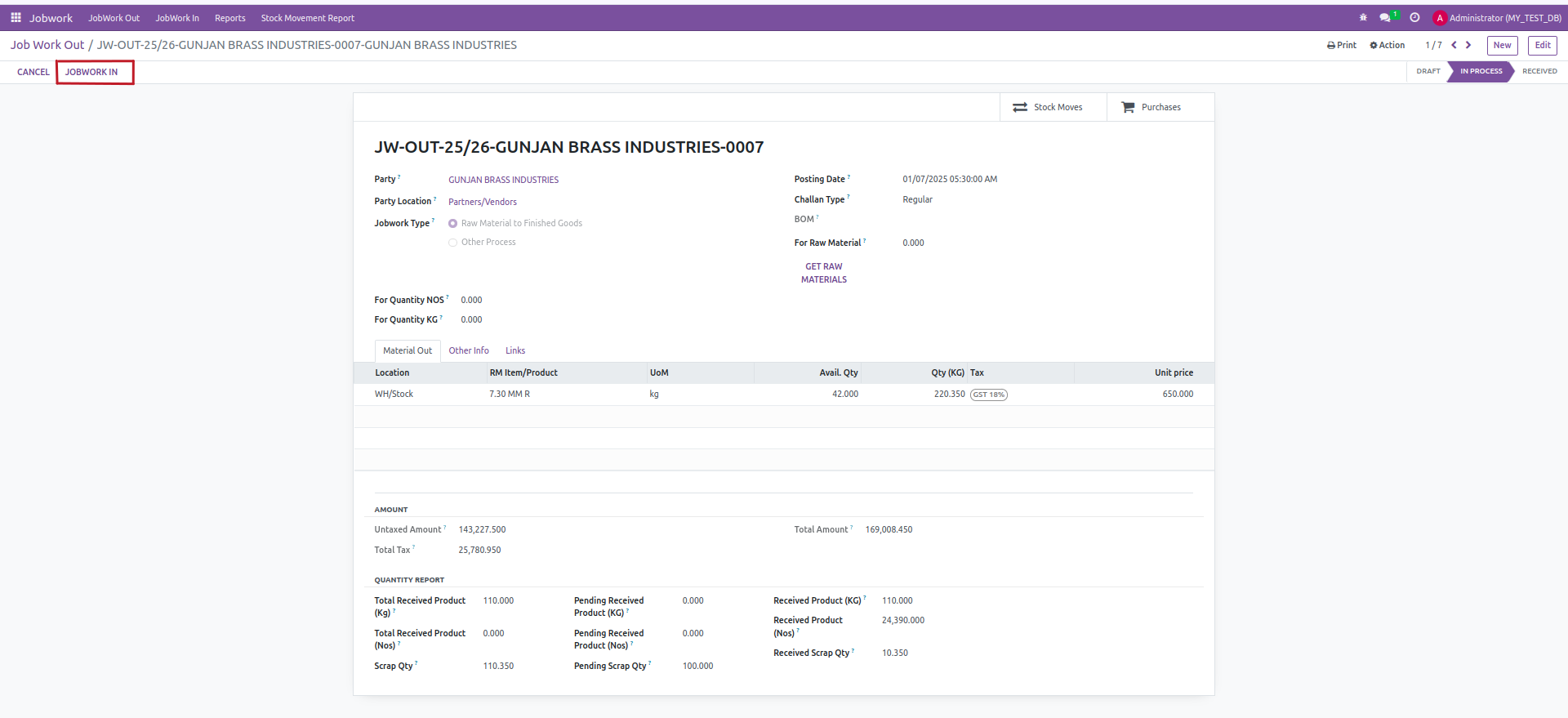
Task: Expand the Action dropdown menu
Action: pos(1388,45)
